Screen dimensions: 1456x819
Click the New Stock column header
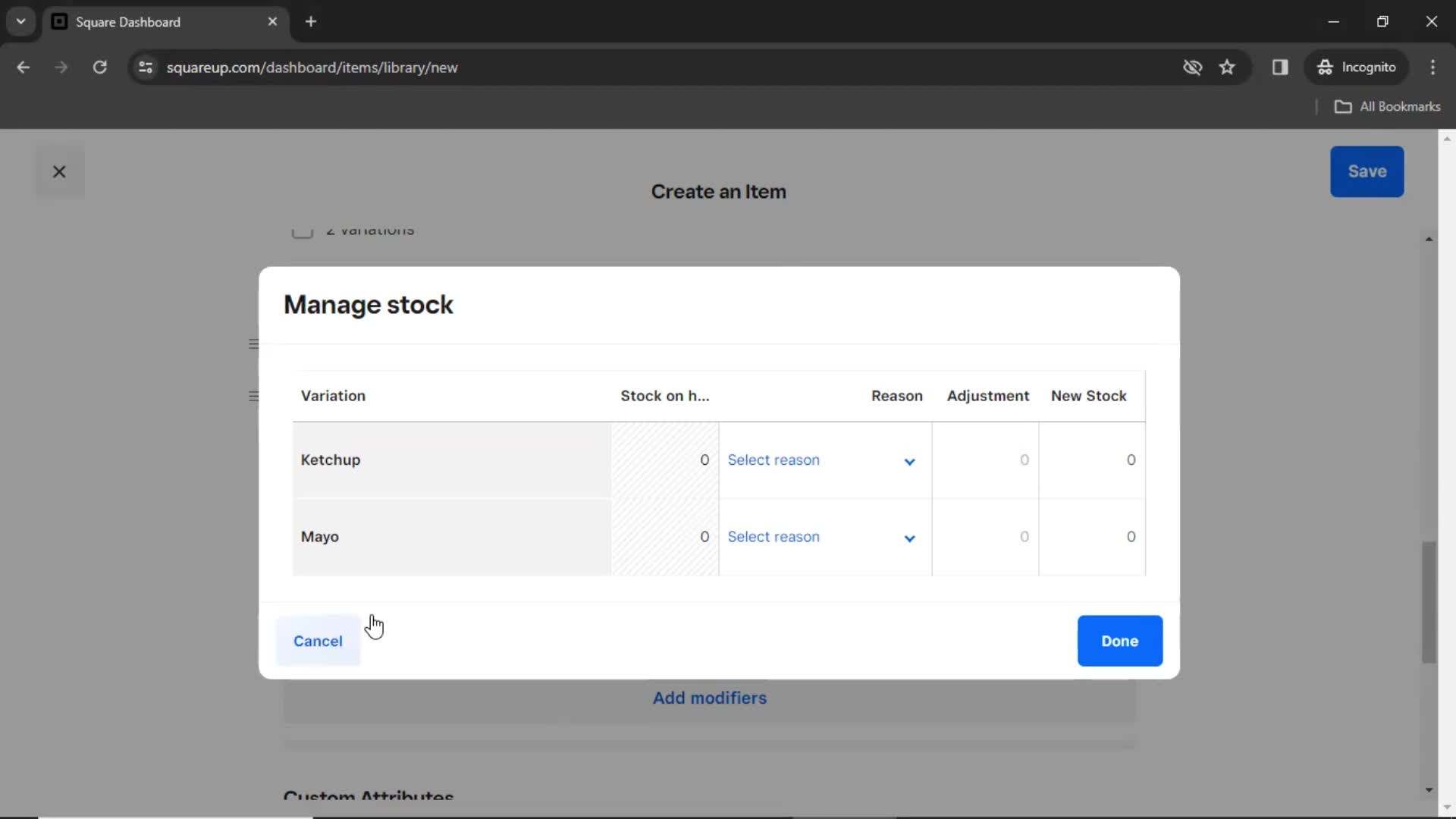pyautogui.click(x=1088, y=396)
